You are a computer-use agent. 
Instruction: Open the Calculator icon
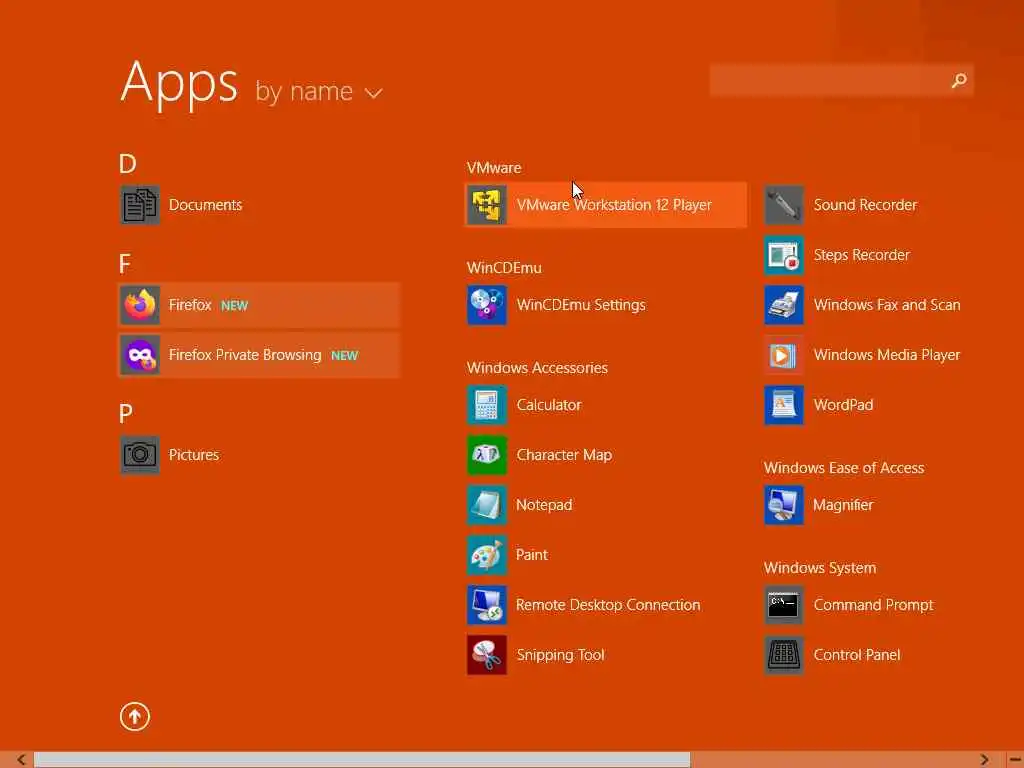(487, 405)
